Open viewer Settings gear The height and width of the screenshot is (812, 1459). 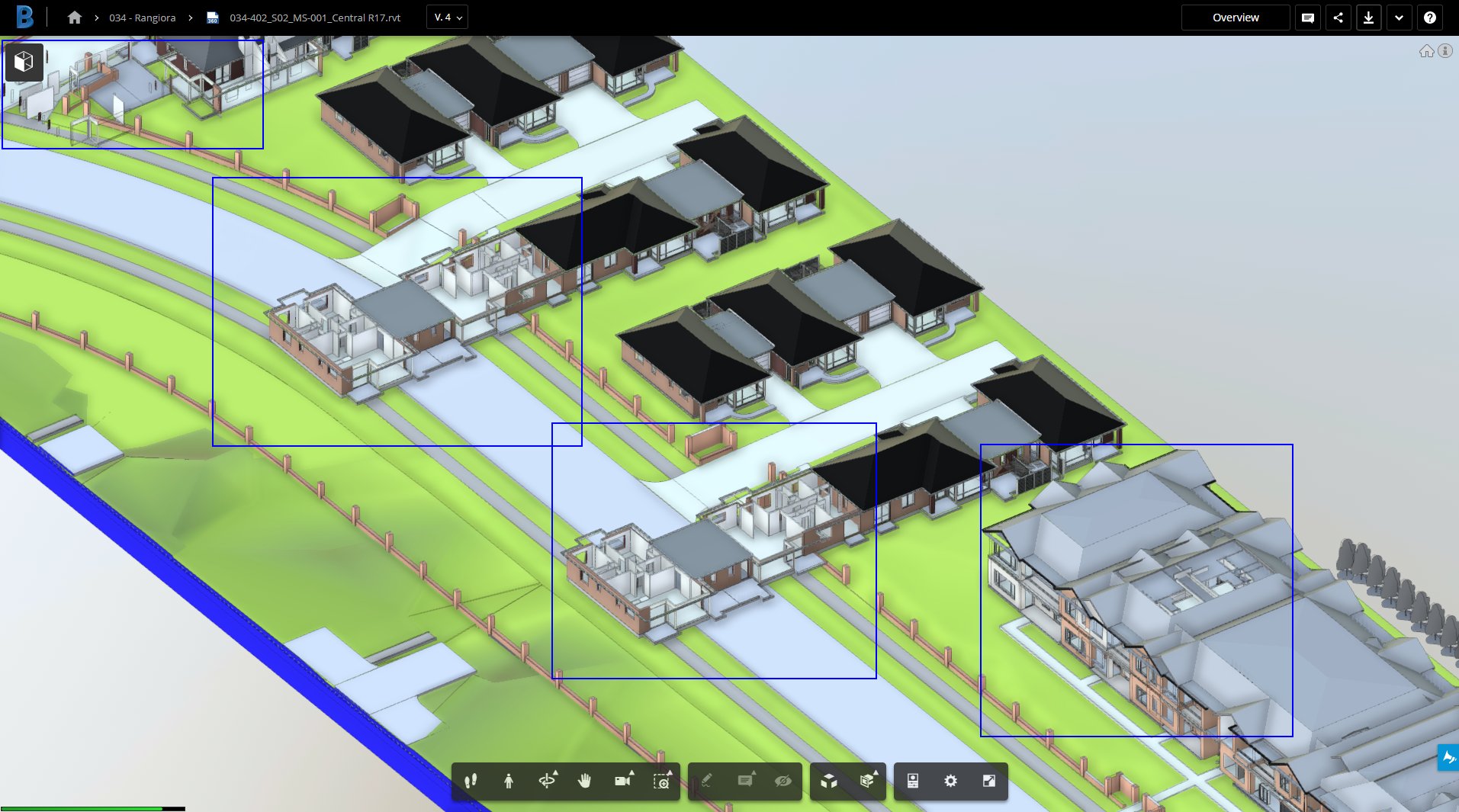950,782
